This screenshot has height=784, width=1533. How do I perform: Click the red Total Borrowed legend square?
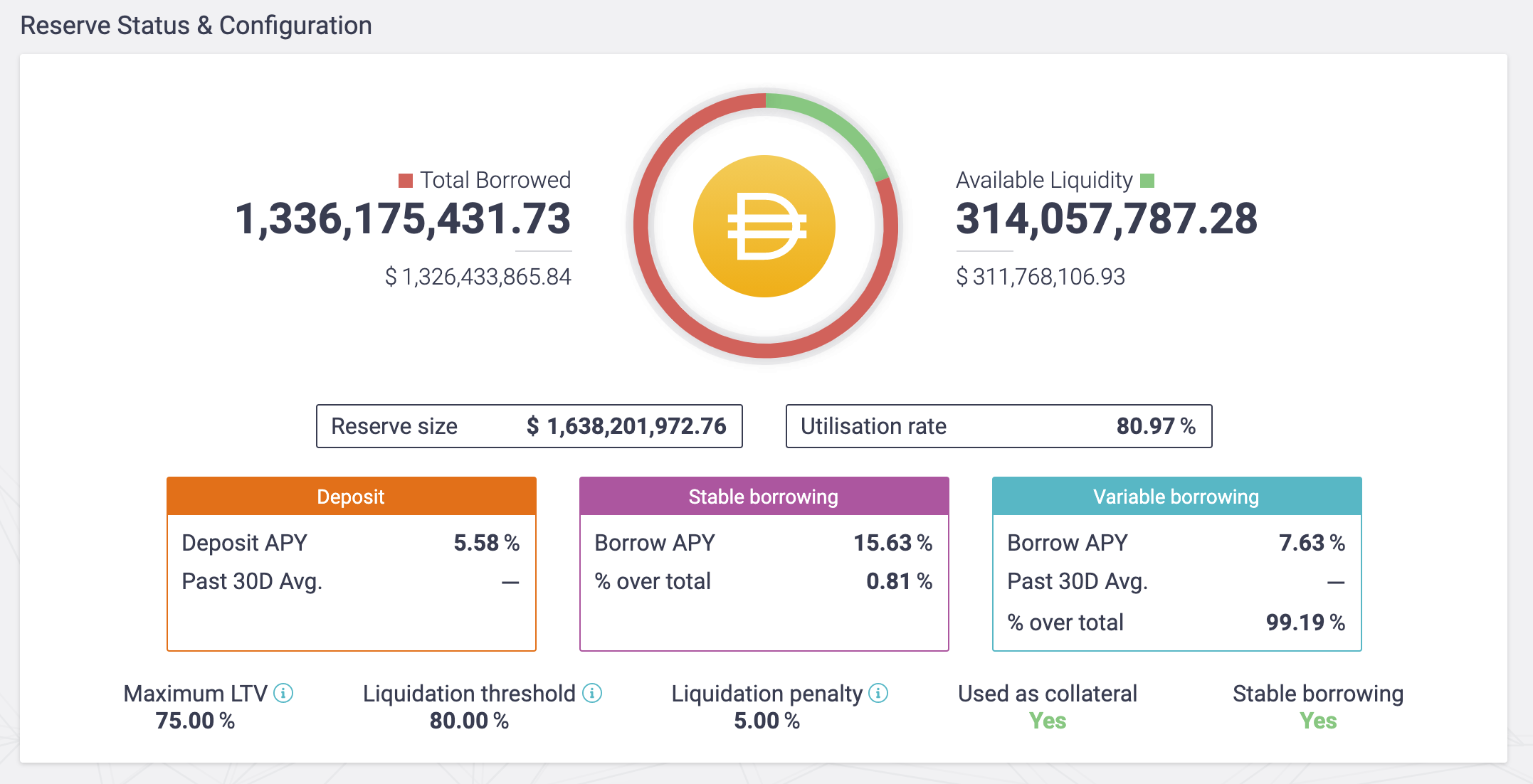[406, 181]
